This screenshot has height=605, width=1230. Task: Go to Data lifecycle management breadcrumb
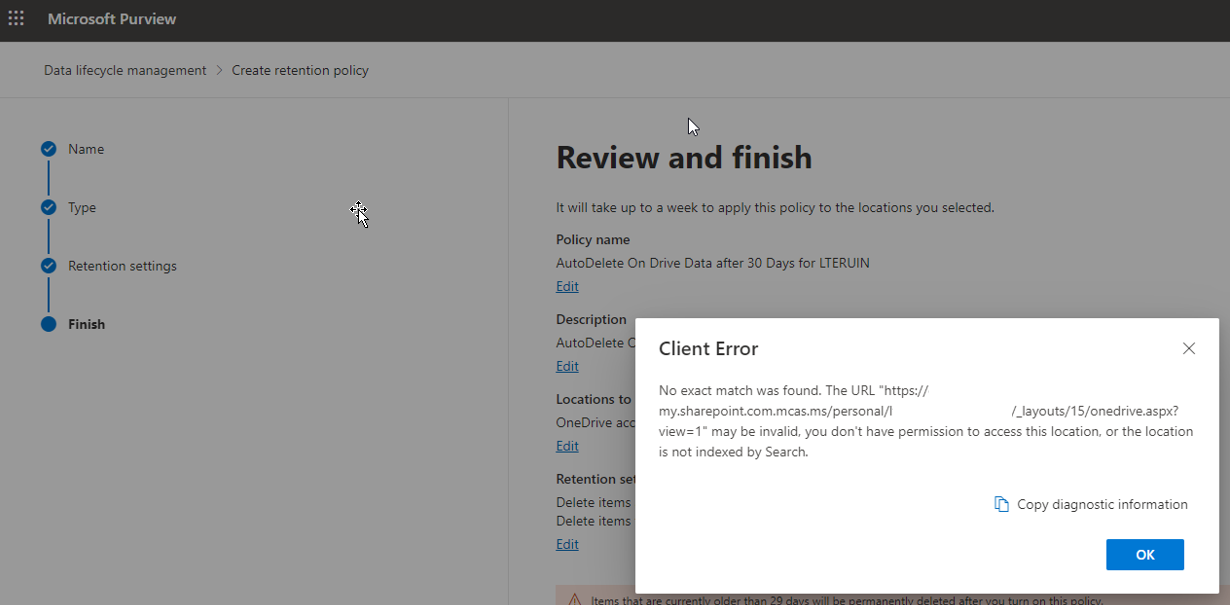pyautogui.click(x=125, y=70)
